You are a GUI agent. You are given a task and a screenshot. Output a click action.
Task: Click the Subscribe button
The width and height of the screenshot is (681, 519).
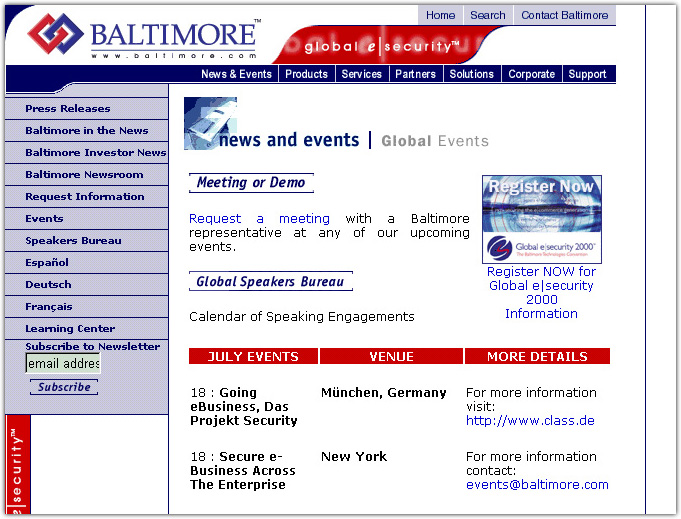click(x=64, y=387)
